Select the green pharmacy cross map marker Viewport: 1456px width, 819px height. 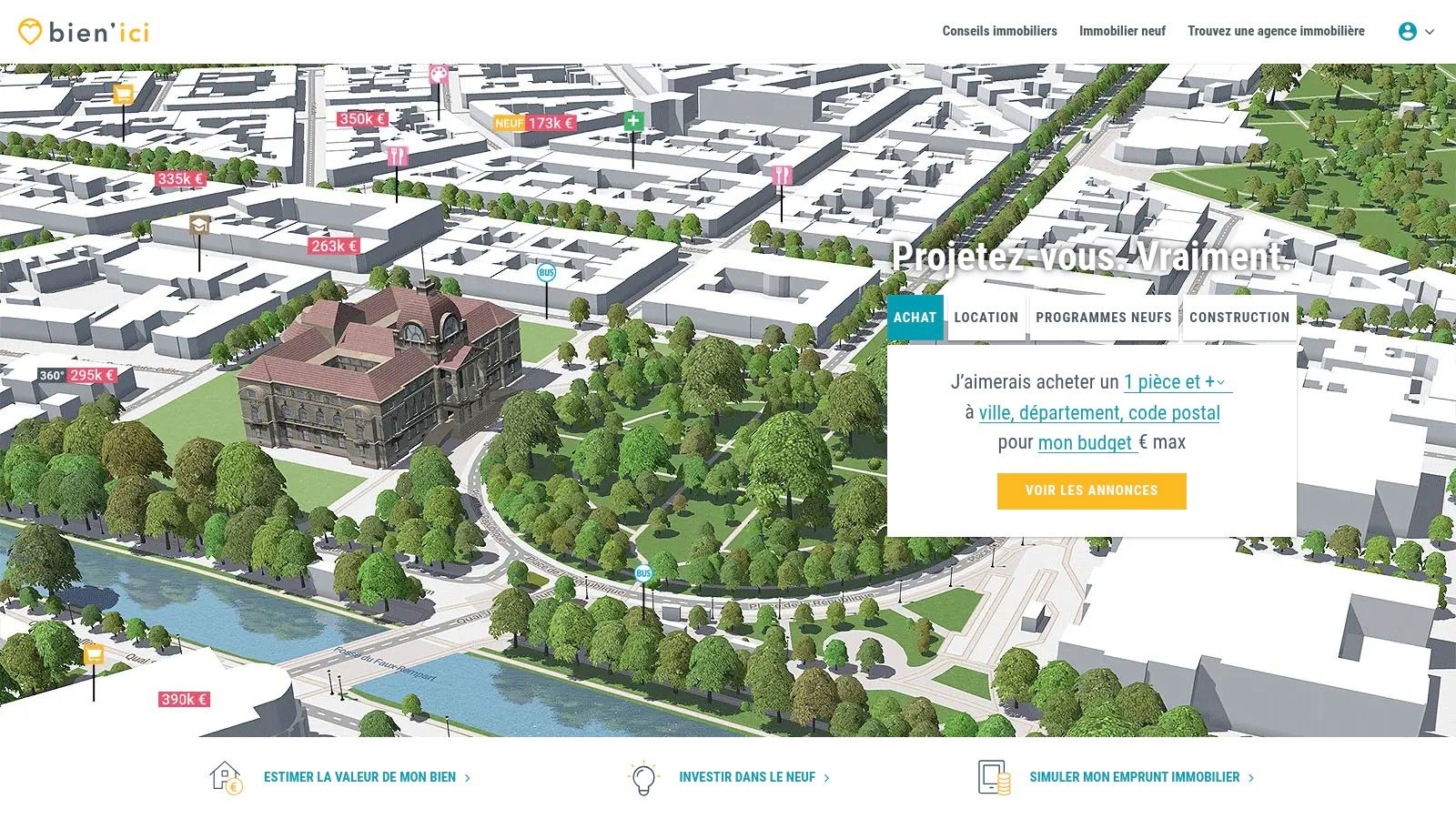click(x=633, y=120)
